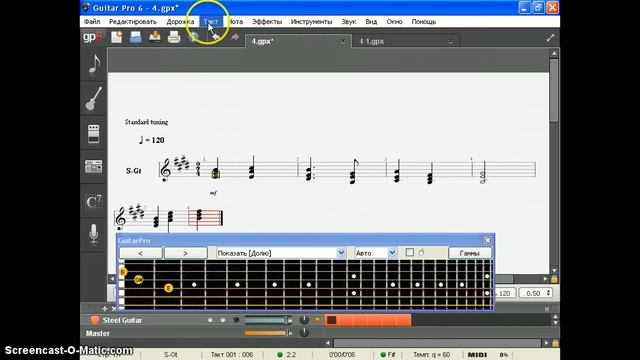The image size is (640, 360).
Task: Open the Дорожка menu
Action: point(180,22)
